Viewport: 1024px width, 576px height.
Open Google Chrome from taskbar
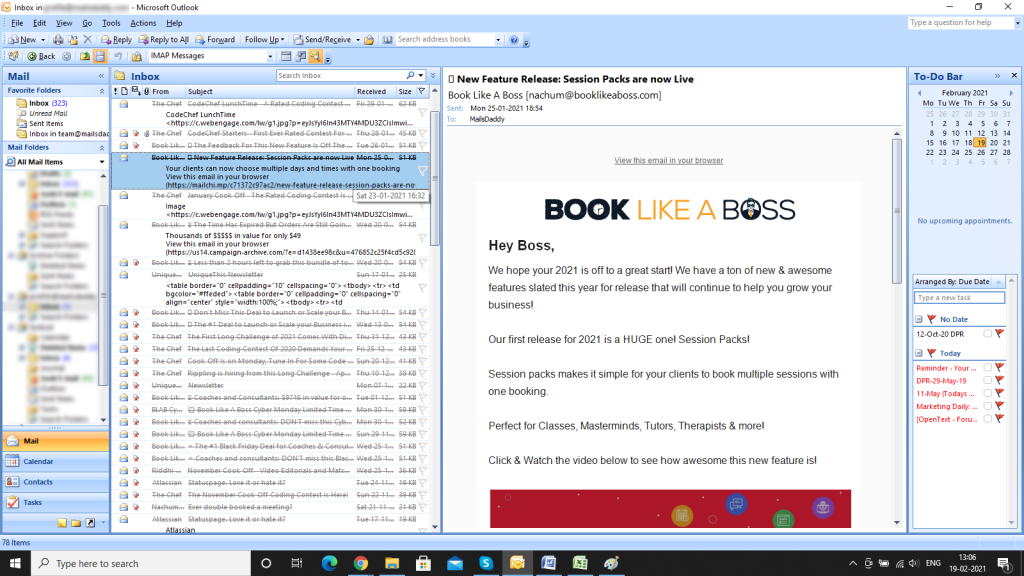360,563
